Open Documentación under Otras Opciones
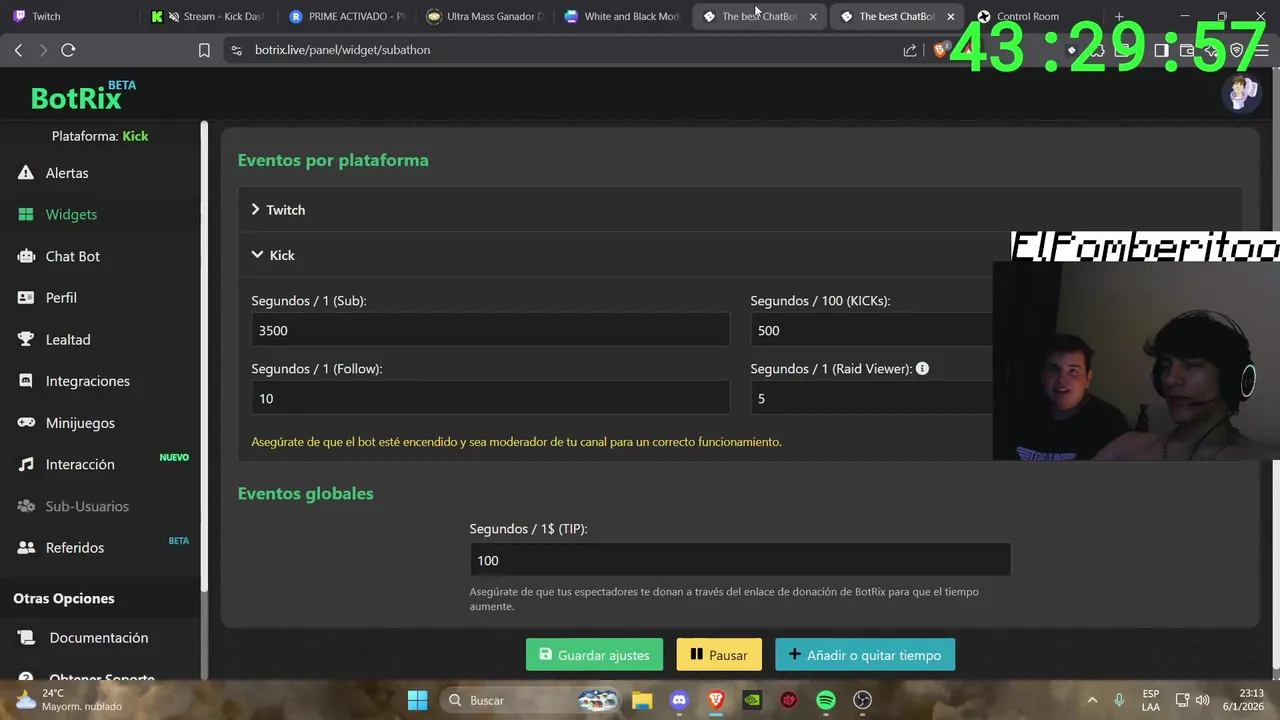 click(x=100, y=637)
